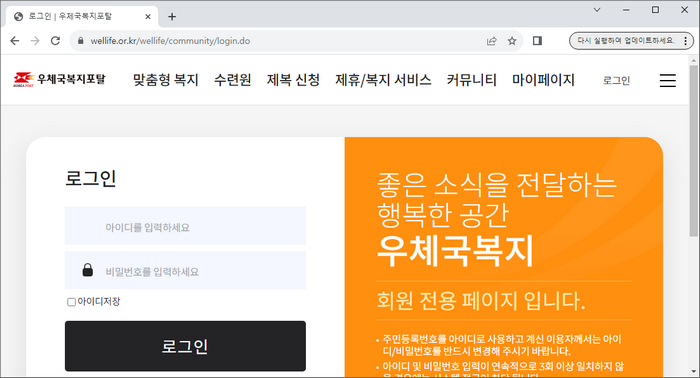
Task: Open new tab with plus icon
Action: pos(172,17)
